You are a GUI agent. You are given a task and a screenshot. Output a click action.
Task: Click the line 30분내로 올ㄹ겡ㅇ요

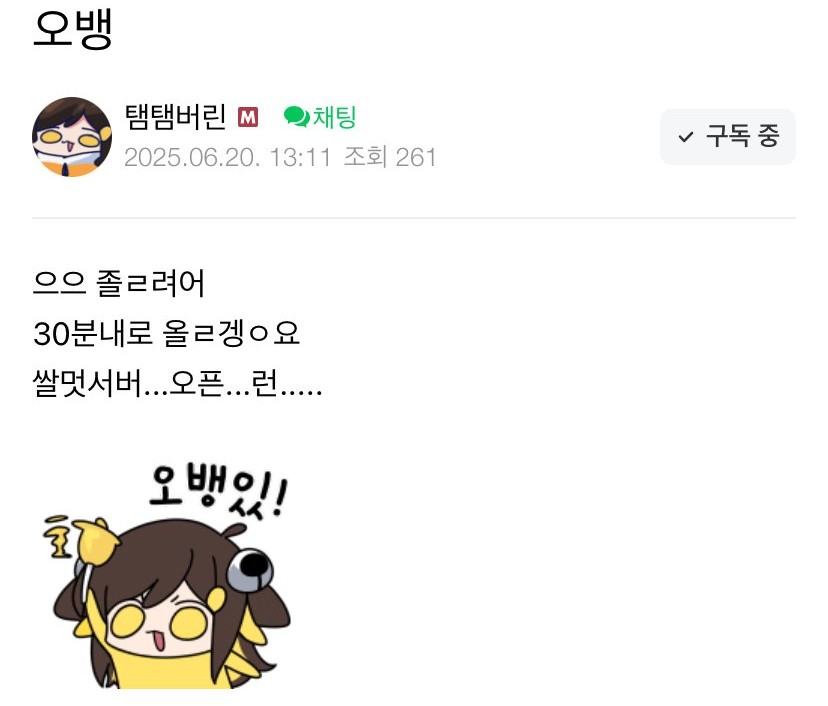click(x=166, y=333)
